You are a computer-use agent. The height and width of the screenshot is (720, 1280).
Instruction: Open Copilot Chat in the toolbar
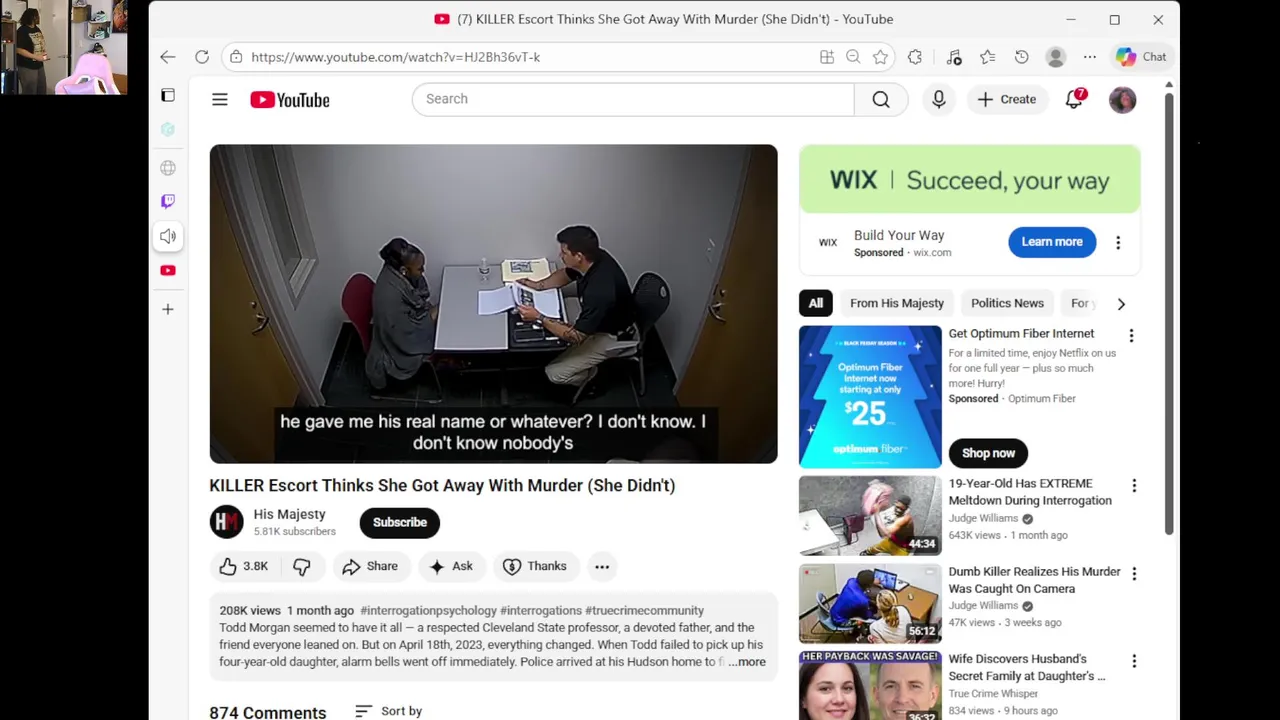(1142, 57)
